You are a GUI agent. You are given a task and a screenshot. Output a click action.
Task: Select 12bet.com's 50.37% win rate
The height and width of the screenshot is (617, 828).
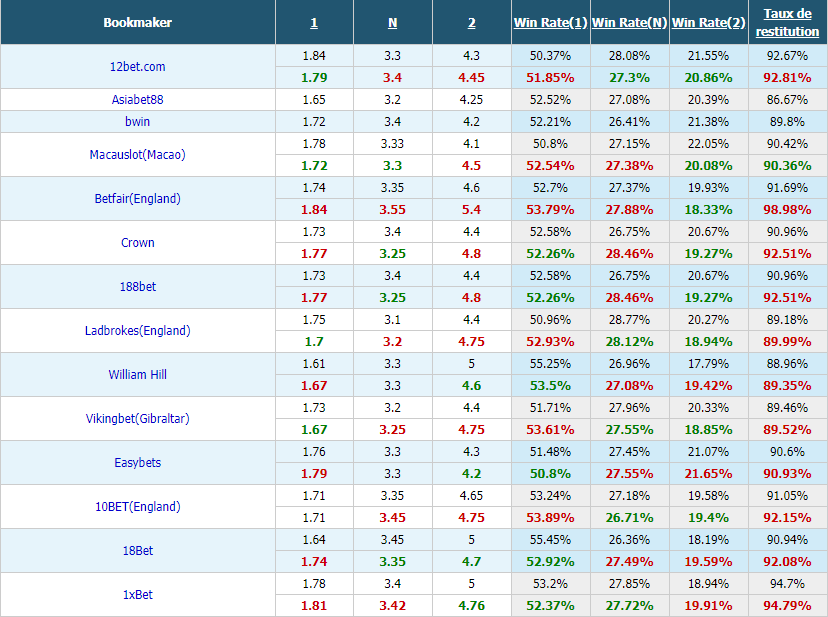(x=550, y=55)
